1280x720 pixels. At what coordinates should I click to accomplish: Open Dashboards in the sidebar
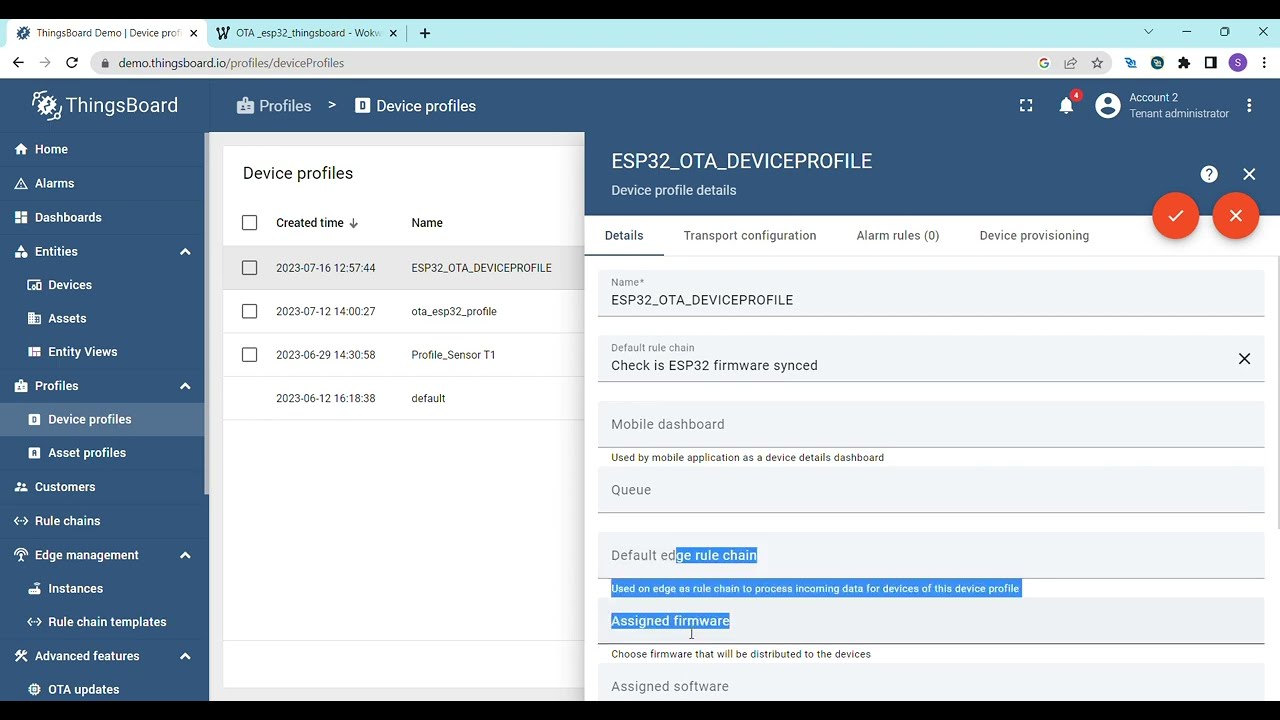coord(104,217)
